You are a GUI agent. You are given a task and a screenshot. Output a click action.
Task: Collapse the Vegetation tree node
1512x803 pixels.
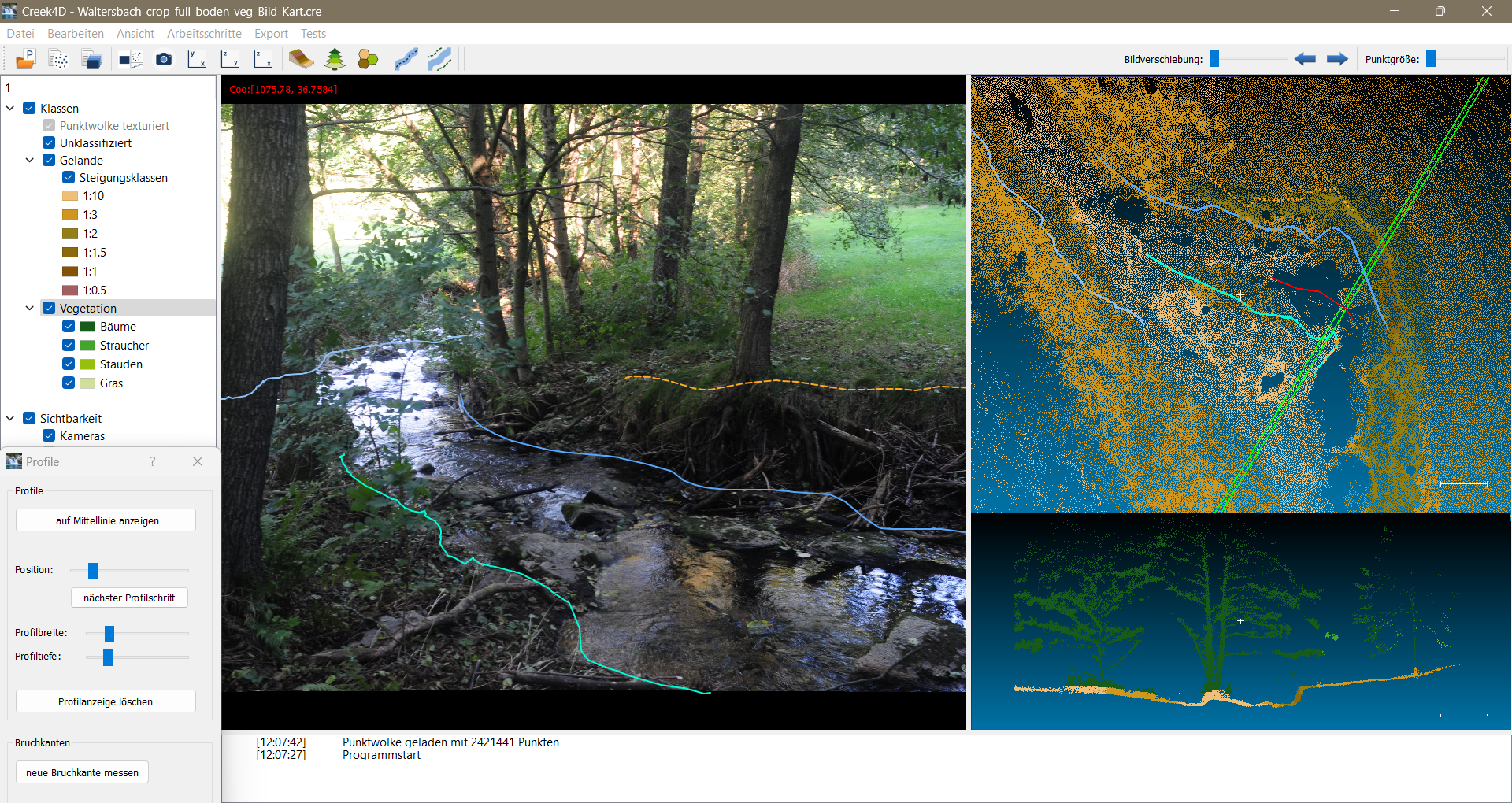30,308
